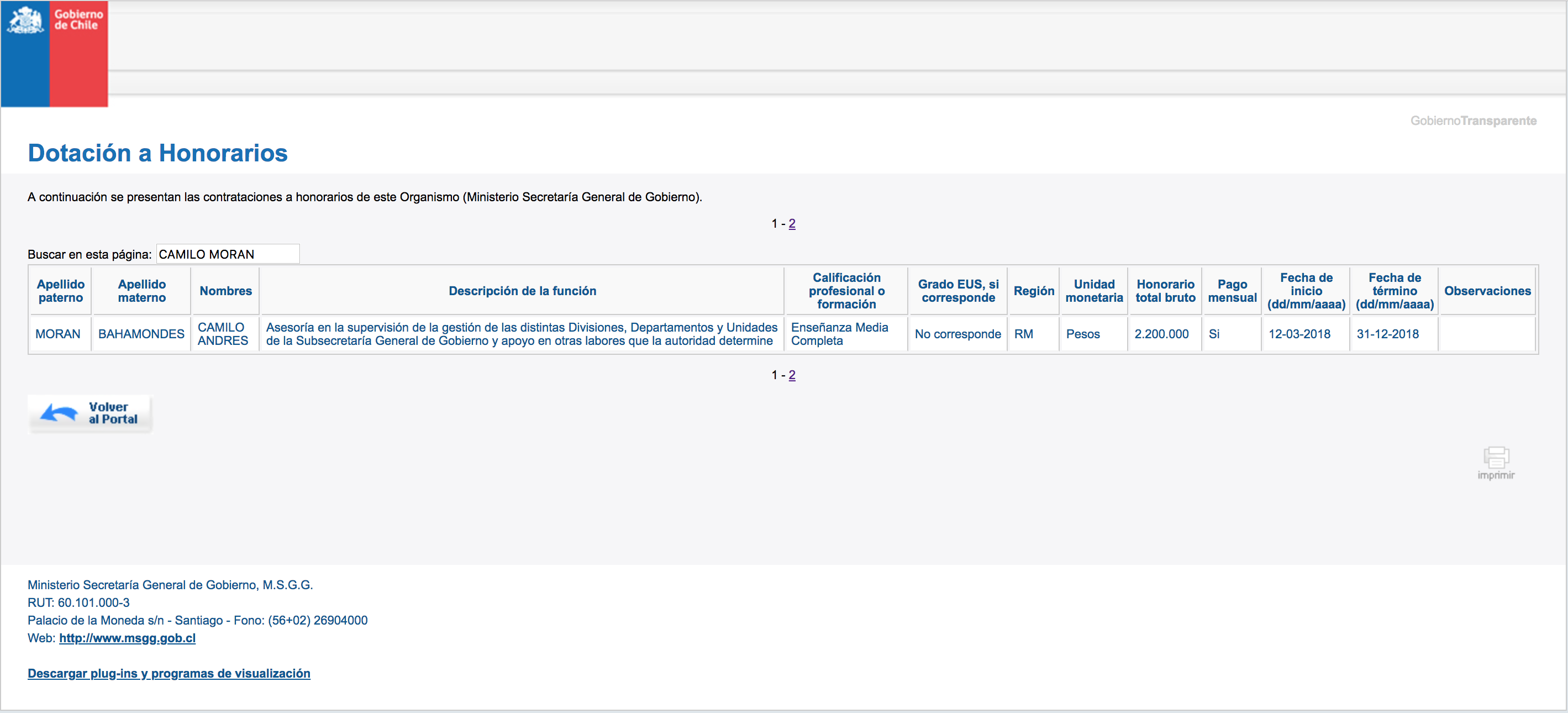Open the www.msgg.gob.cl website link
The image size is (1568, 713).
[x=127, y=638]
